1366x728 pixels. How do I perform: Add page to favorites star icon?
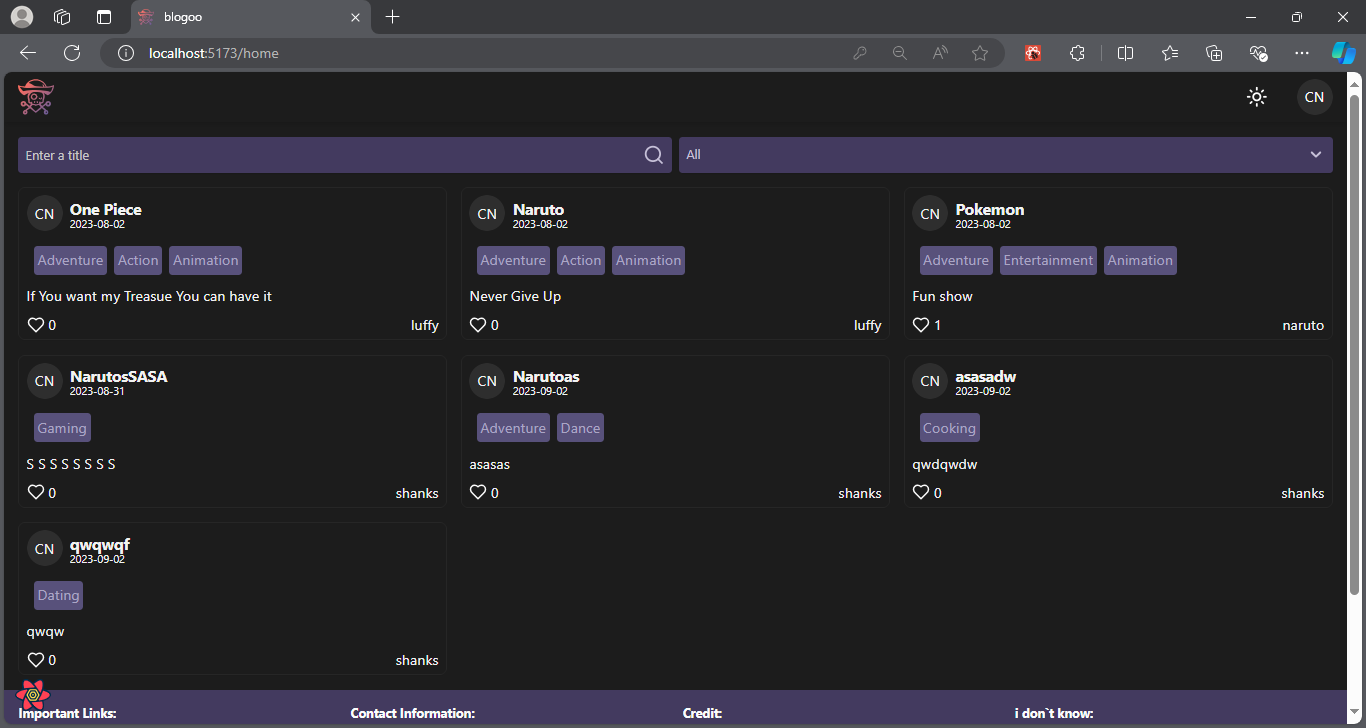tap(980, 53)
